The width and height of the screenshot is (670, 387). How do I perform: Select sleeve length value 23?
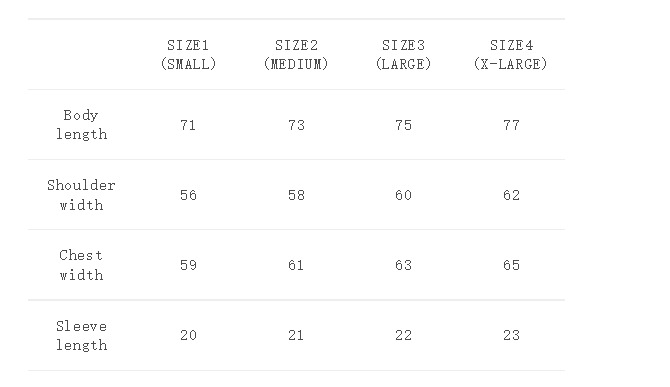click(511, 335)
